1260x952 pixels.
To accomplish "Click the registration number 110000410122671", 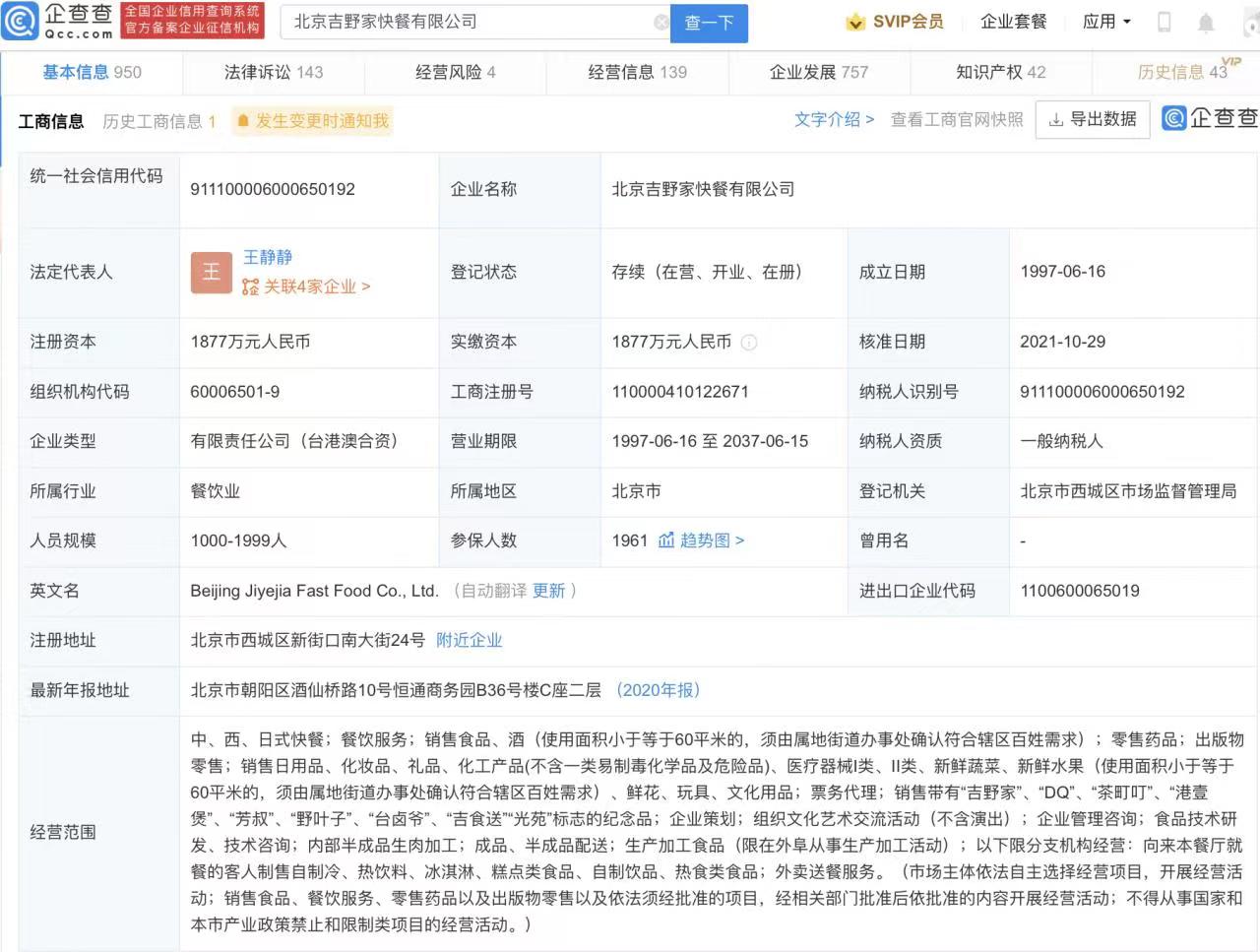I will click(680, 392).
